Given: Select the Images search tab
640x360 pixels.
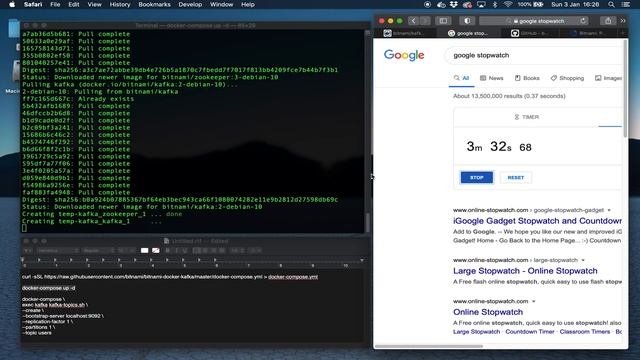Looking at the screenshot, I should [609, 78].
